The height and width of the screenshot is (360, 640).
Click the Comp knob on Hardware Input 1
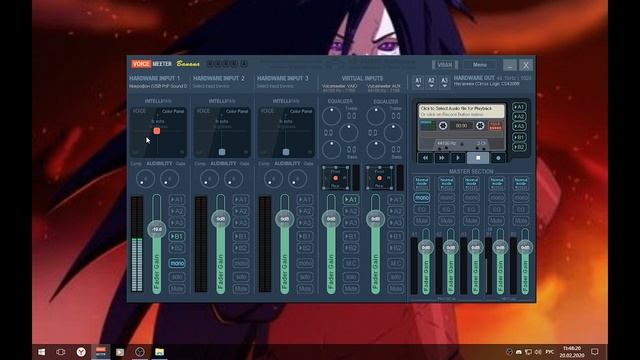pyautogui.click(x=145, y=179)
